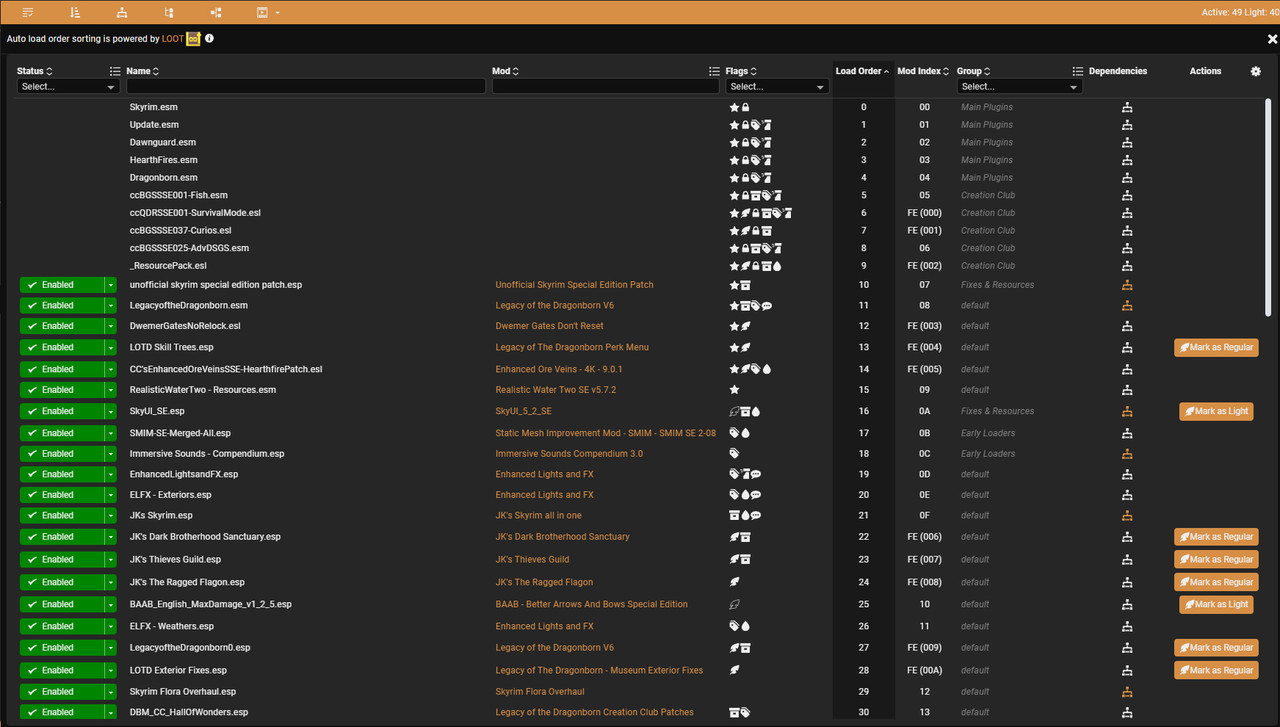Open dependencies icon for Immersive Sounds - Compendium.esp
The height and width of the screenshot is (727, 1280).
[x=1127, y=453]
